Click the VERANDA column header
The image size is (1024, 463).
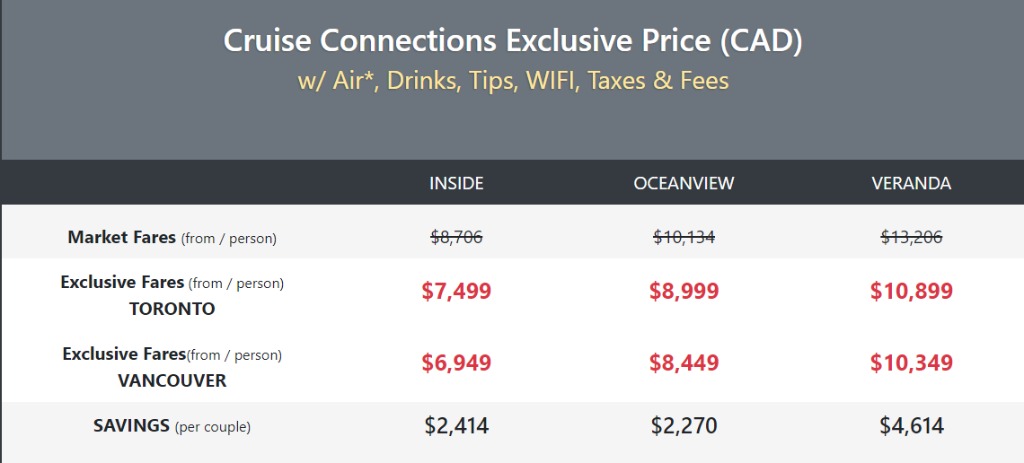pyautogui.click(x=911, y=184)
